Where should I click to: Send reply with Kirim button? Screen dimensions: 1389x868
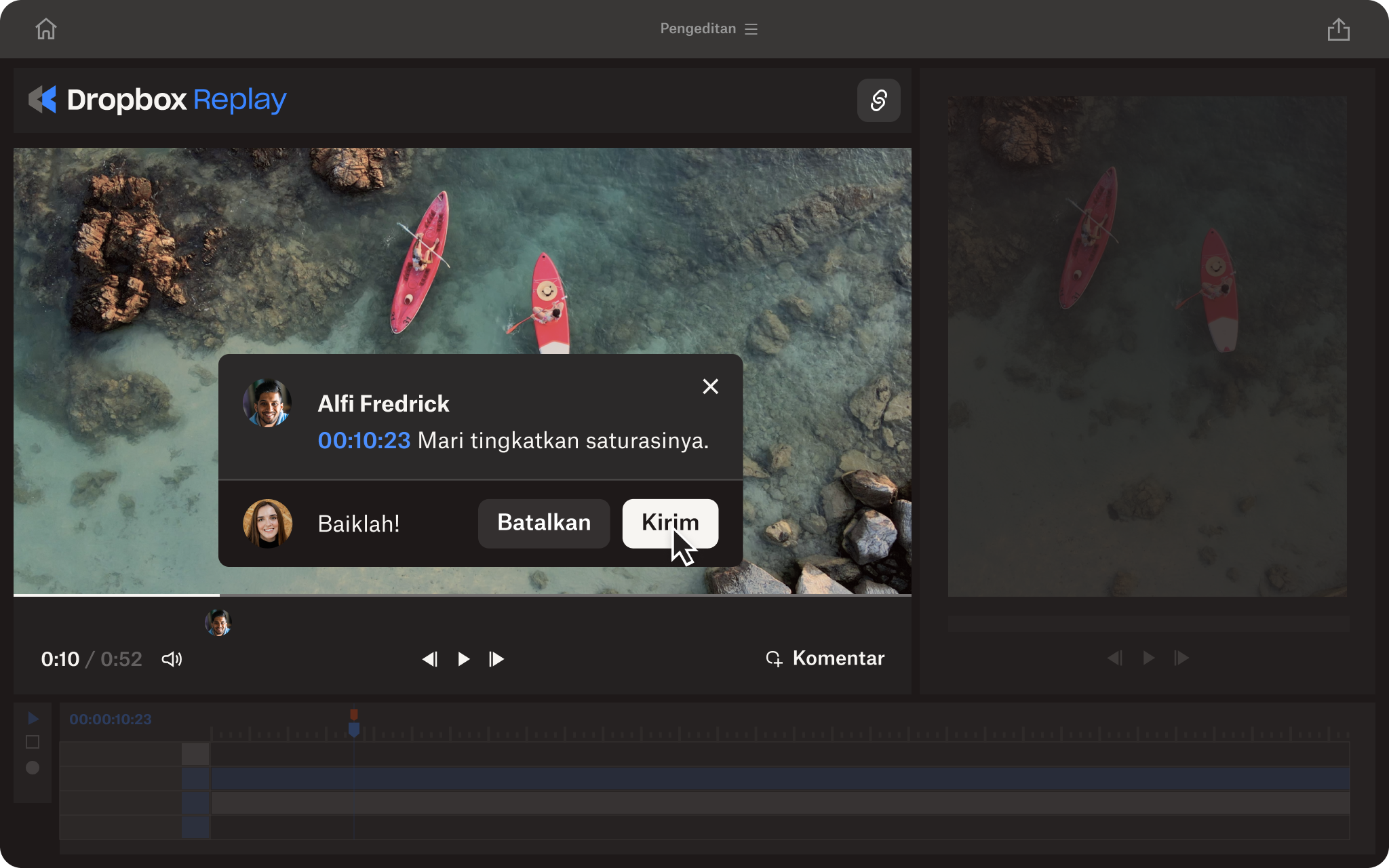pyautogui.click(x=670, y=523)
